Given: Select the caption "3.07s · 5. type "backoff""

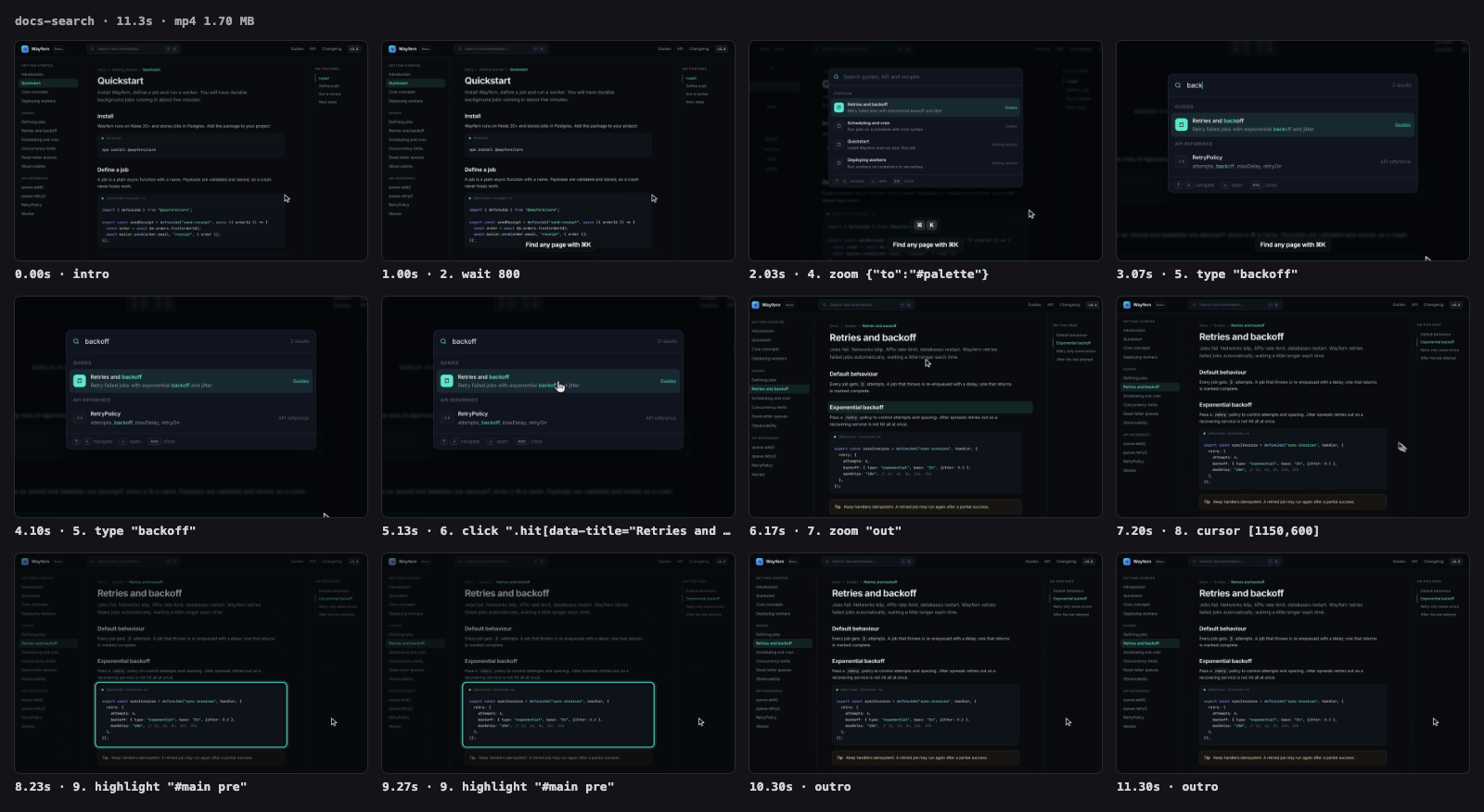Looking at the screenshot, I should pyautogui.click(x=1207, y=274).
